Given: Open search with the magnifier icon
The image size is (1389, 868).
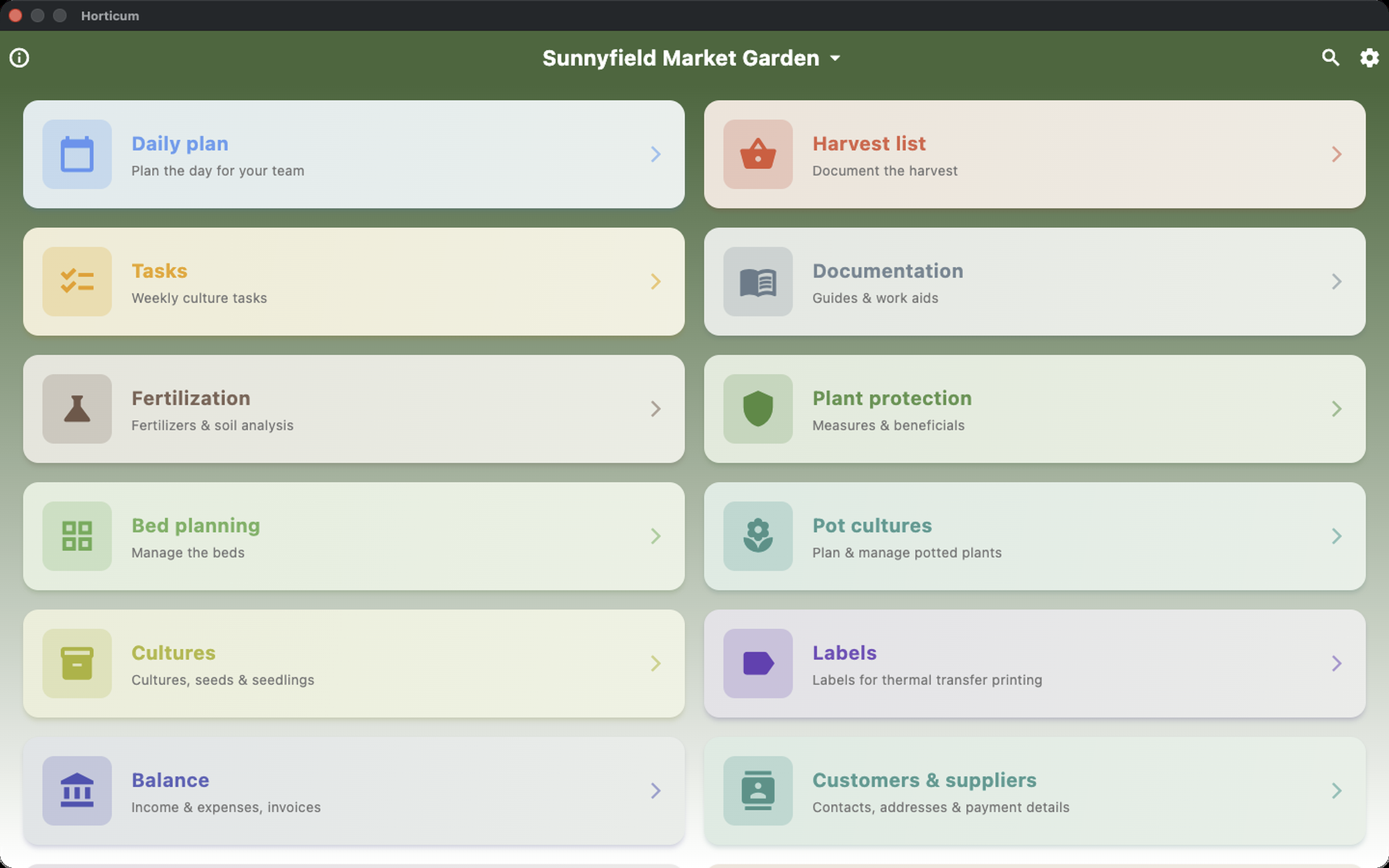Looking at the screenshot, I should 1331,57.
